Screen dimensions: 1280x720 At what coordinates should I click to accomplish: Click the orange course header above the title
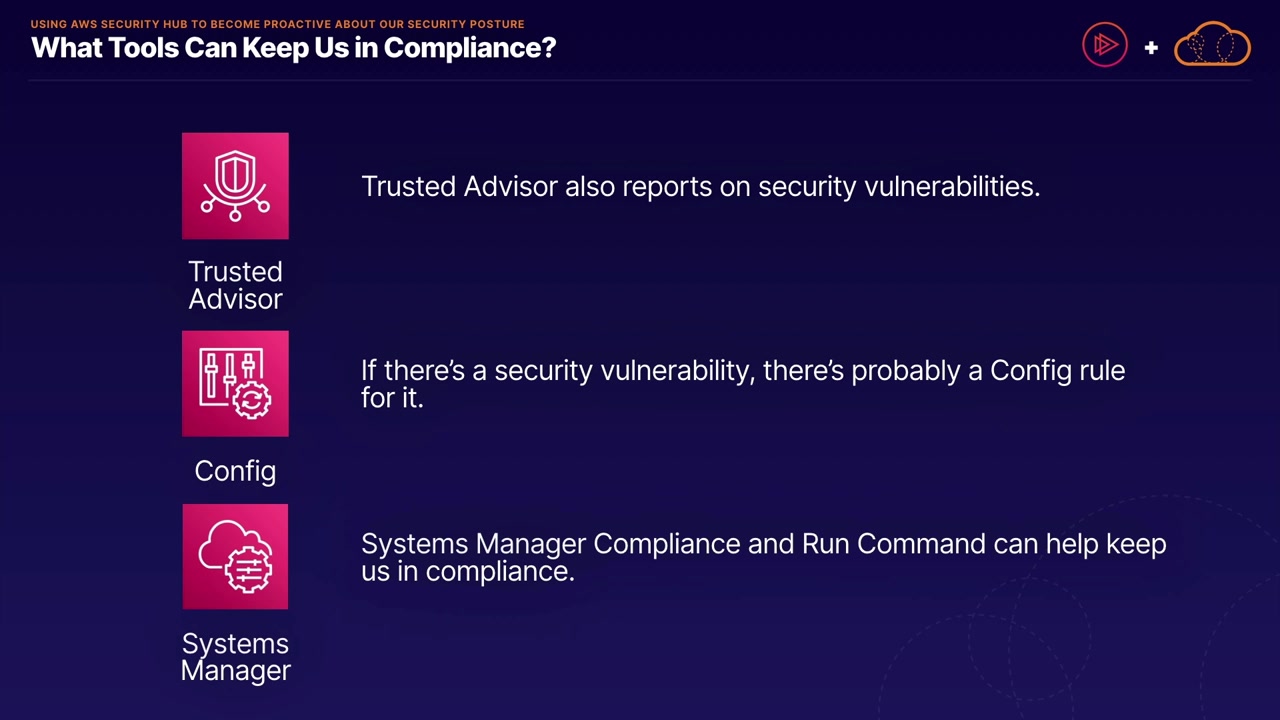277,24
